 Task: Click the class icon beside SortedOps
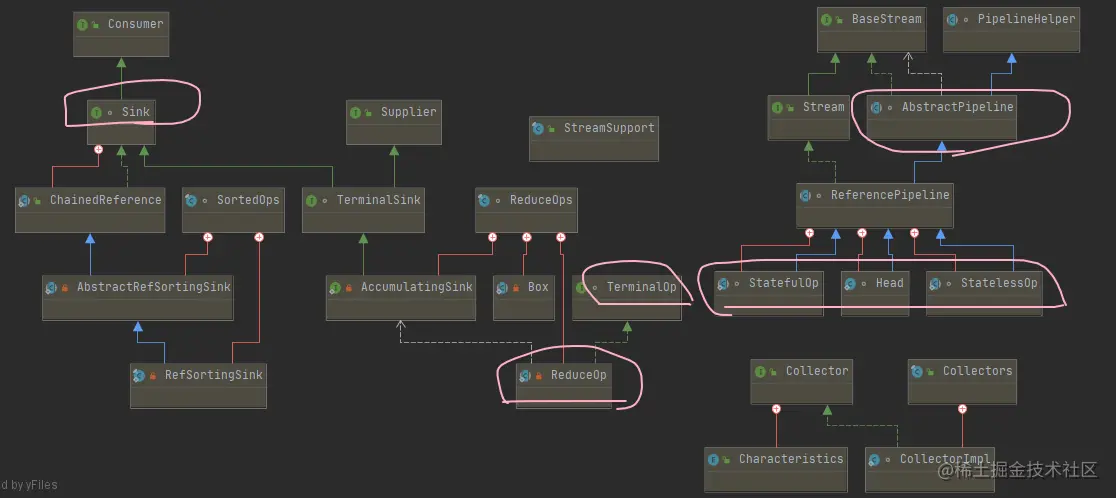(191, 201)
